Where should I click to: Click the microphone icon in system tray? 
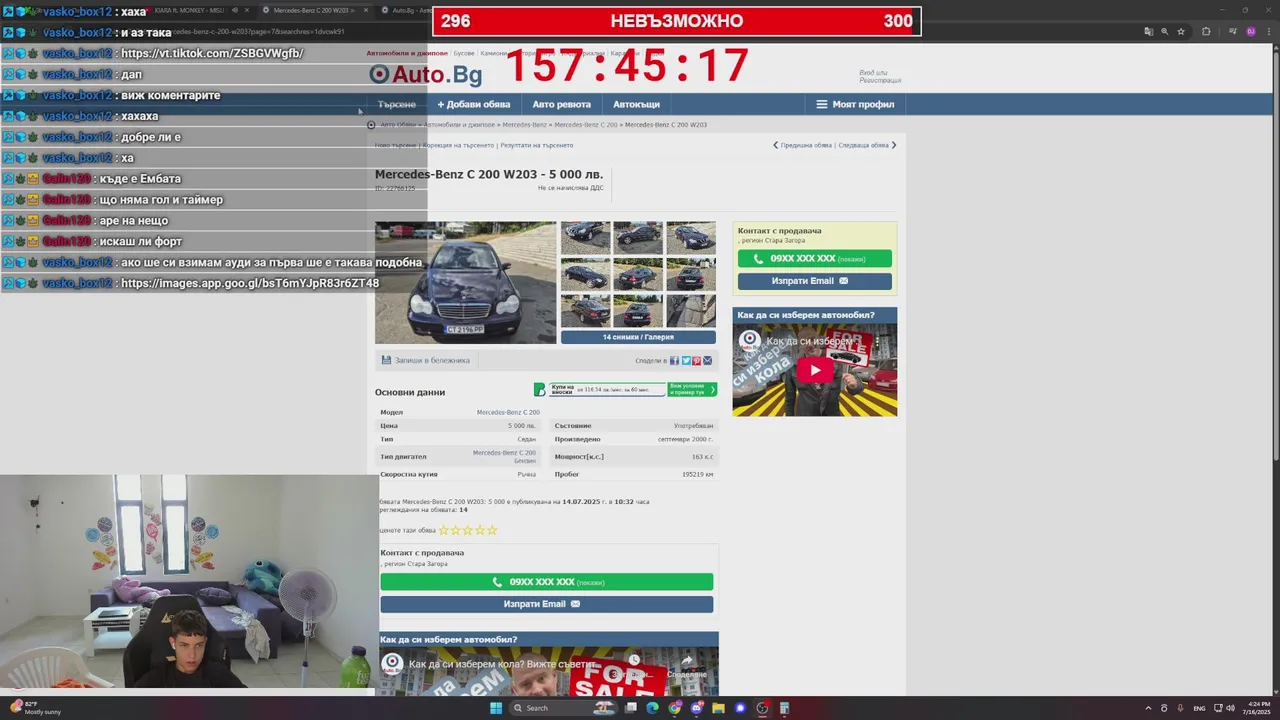[x=1181, y=708]
